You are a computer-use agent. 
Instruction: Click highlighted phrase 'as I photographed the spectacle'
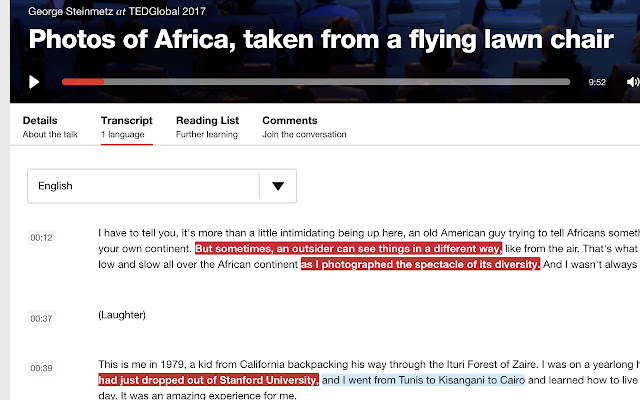pos(387,264)
